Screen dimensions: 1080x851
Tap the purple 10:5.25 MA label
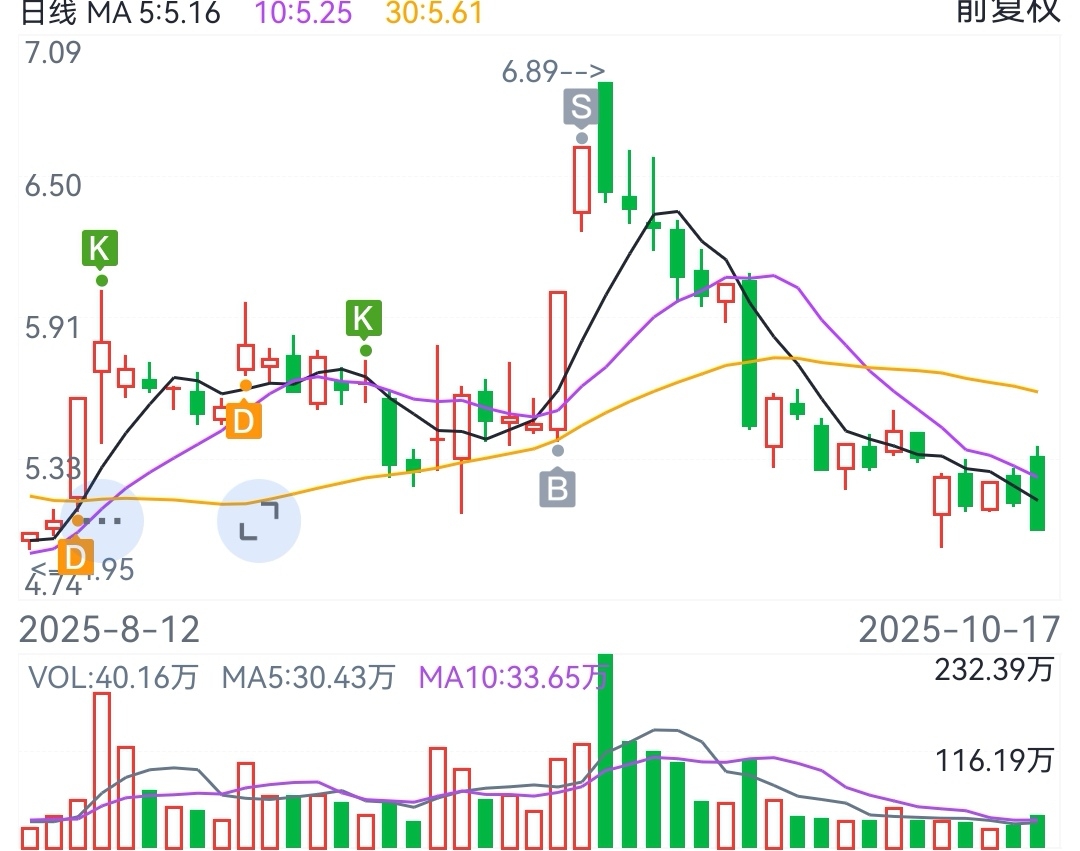click(303, 12)
